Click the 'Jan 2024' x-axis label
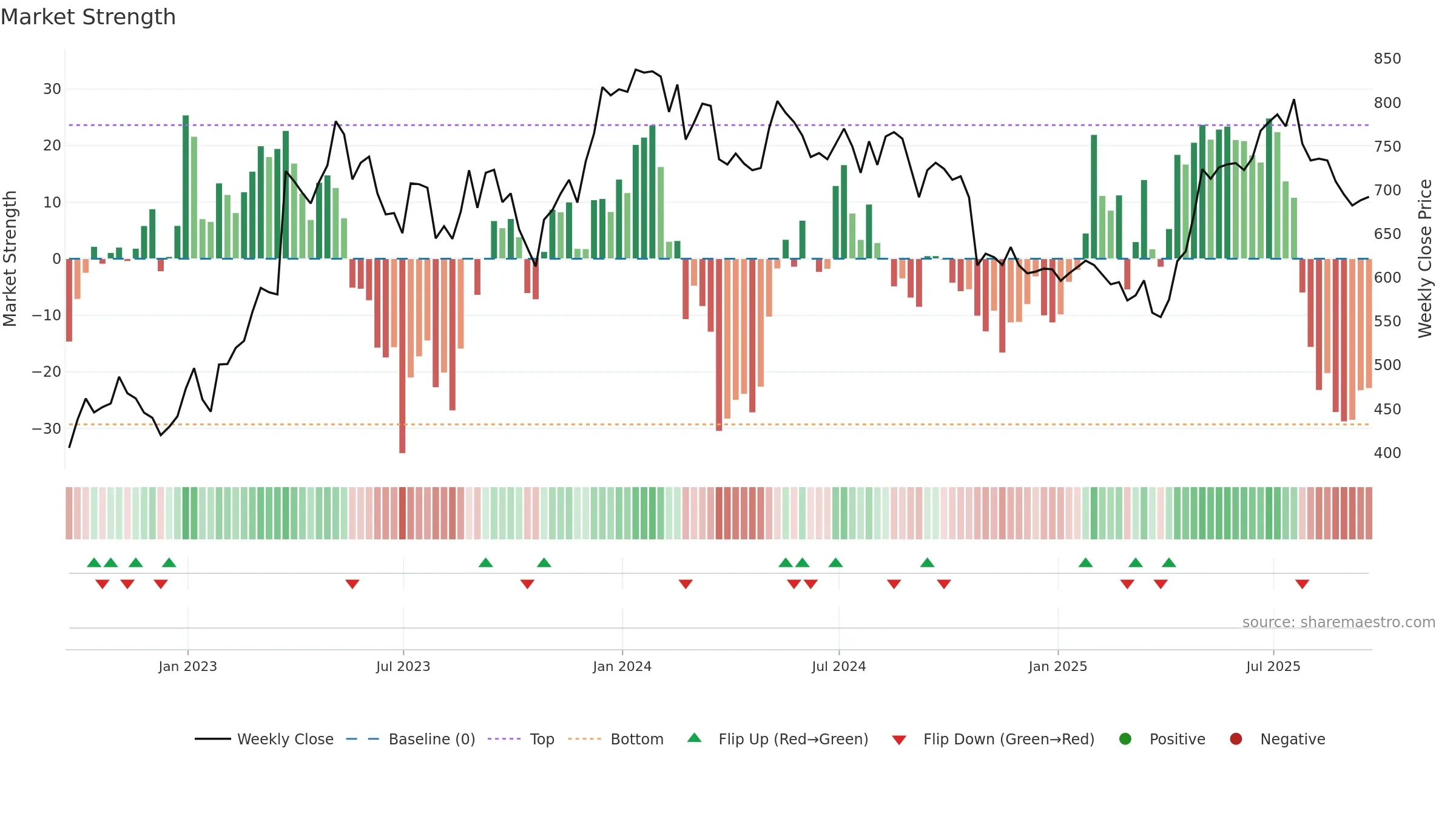The height and width of the screenshot is (819, 1456). (x=622, y=667)
